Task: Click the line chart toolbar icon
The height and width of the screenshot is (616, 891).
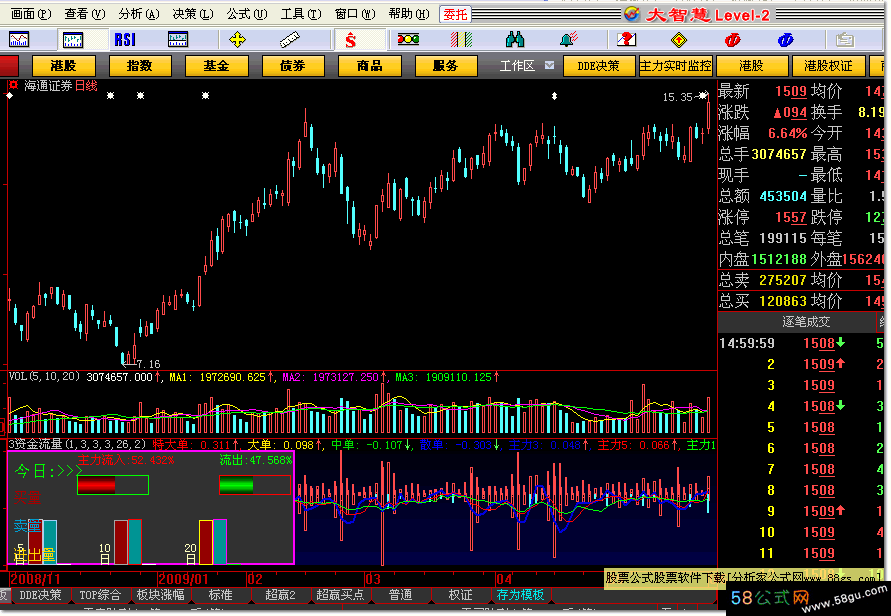Action: 19,40
